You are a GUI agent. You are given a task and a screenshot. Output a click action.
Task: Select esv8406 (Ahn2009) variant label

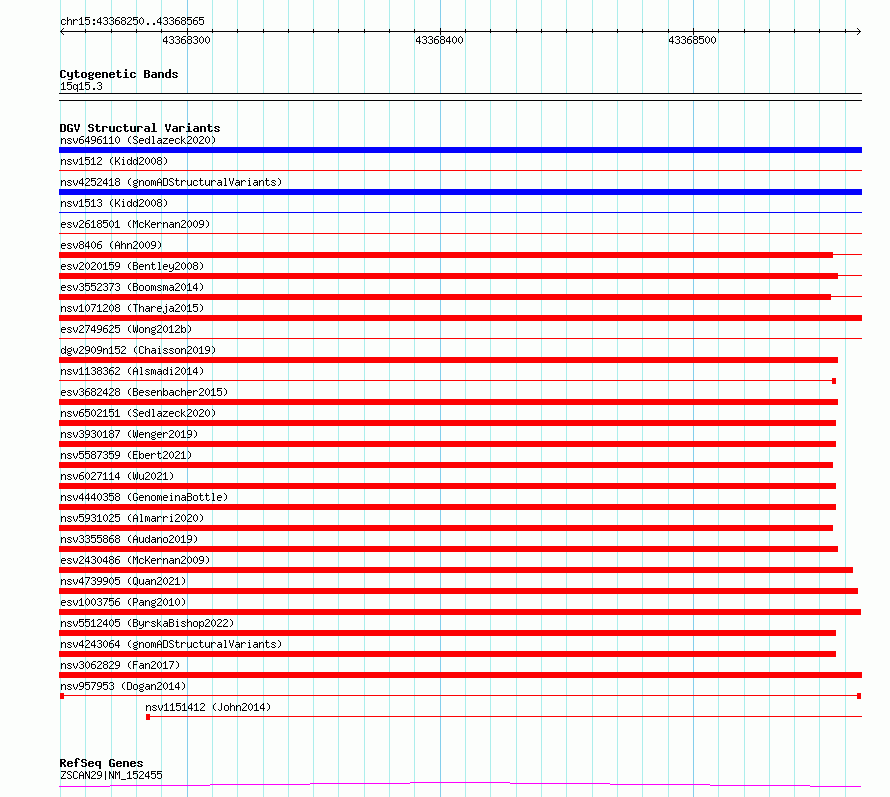coord(111,245)
